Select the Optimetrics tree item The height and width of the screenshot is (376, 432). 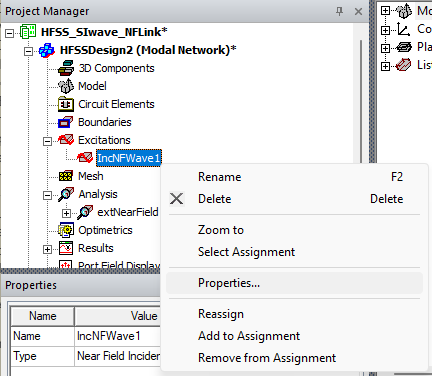click(x=105, y=230)
